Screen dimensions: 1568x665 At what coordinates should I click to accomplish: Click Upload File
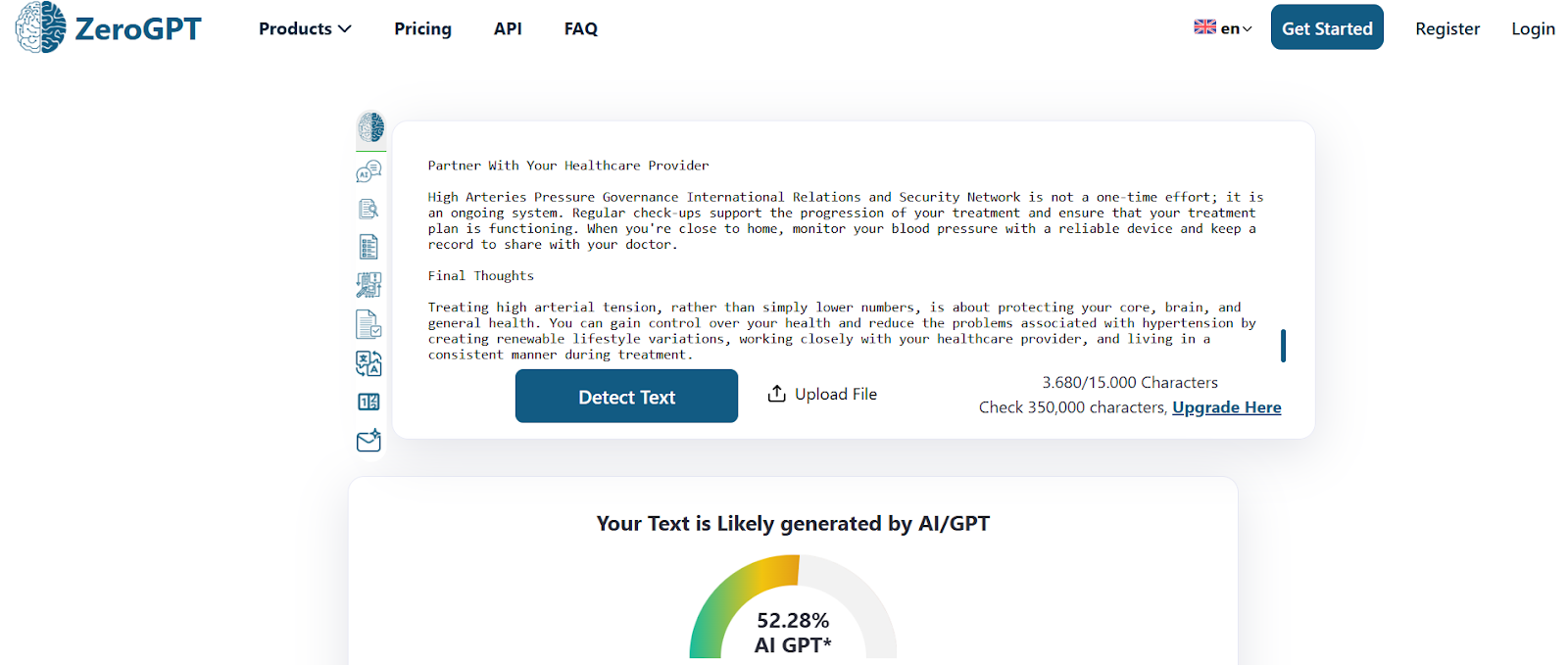pyautogui.click(x=822, y=394)
